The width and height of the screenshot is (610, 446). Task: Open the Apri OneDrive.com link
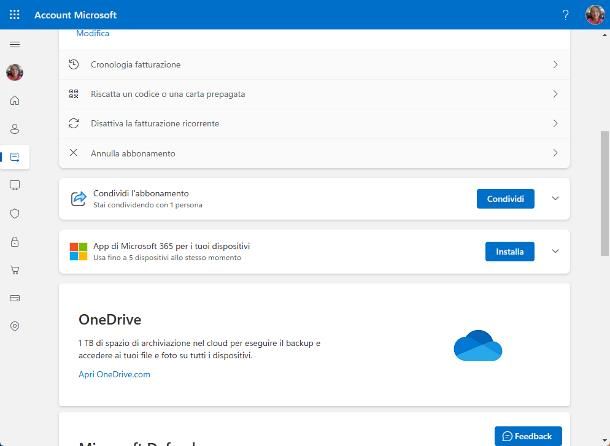coord(114,374)
